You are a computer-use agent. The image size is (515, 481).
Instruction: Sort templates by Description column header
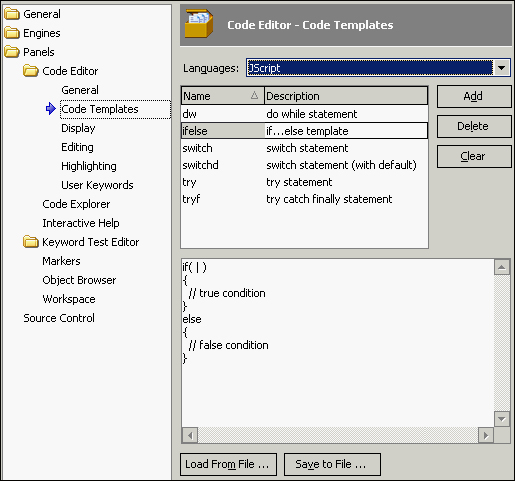[346, 96]
